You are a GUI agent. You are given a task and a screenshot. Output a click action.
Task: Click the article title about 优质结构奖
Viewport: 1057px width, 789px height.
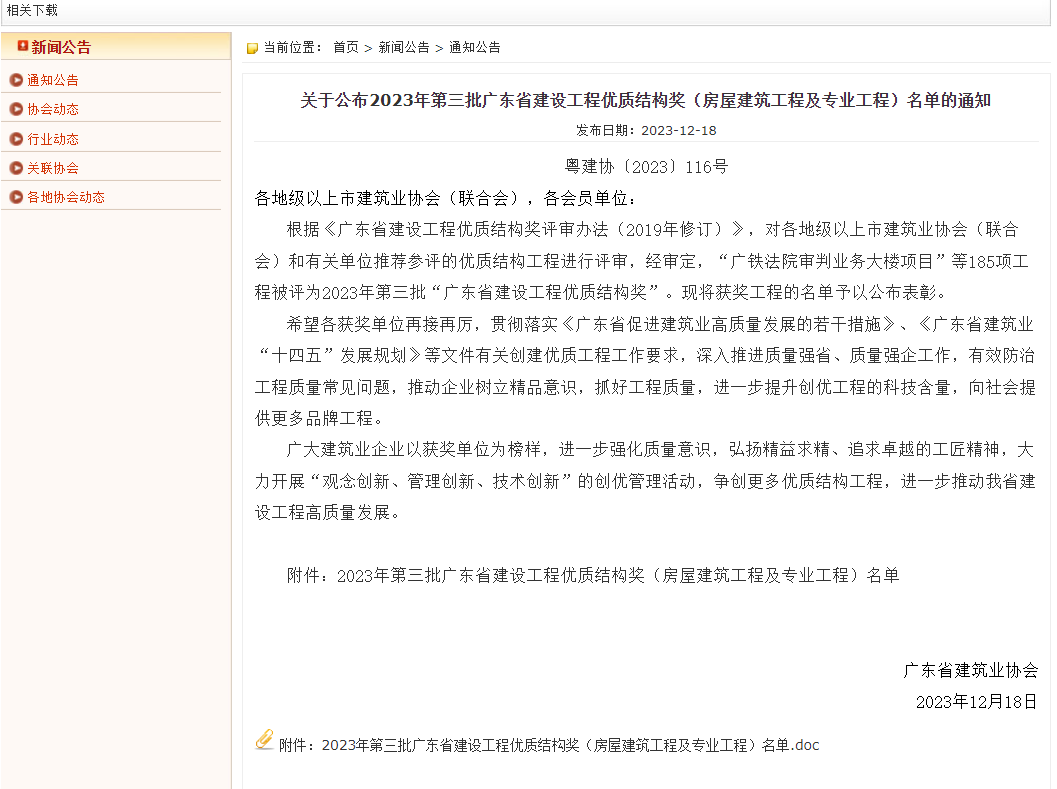pyautogui.click(x=645, y=100)
